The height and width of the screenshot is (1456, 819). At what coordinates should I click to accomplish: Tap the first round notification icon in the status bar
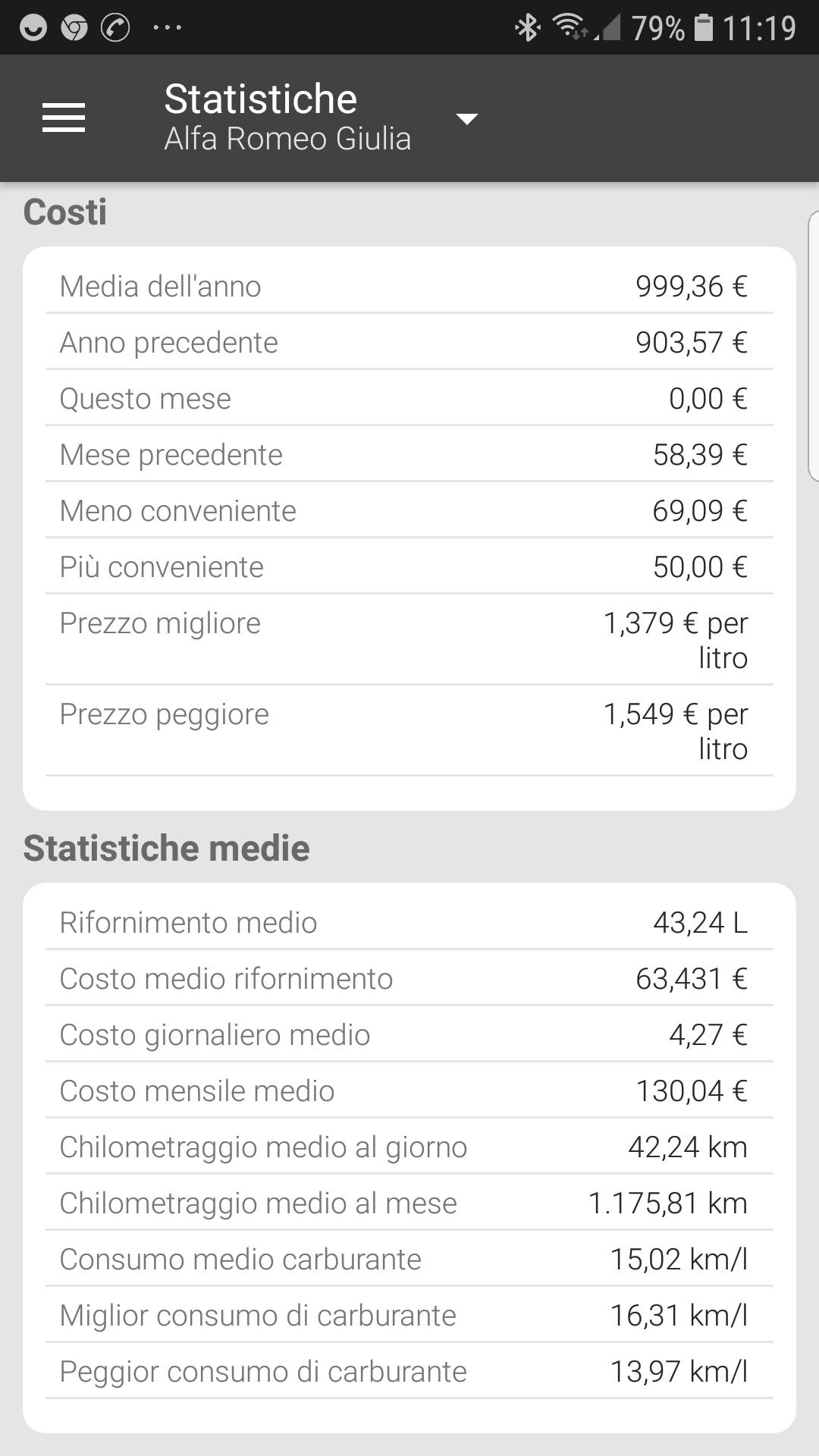coord(33,28)
